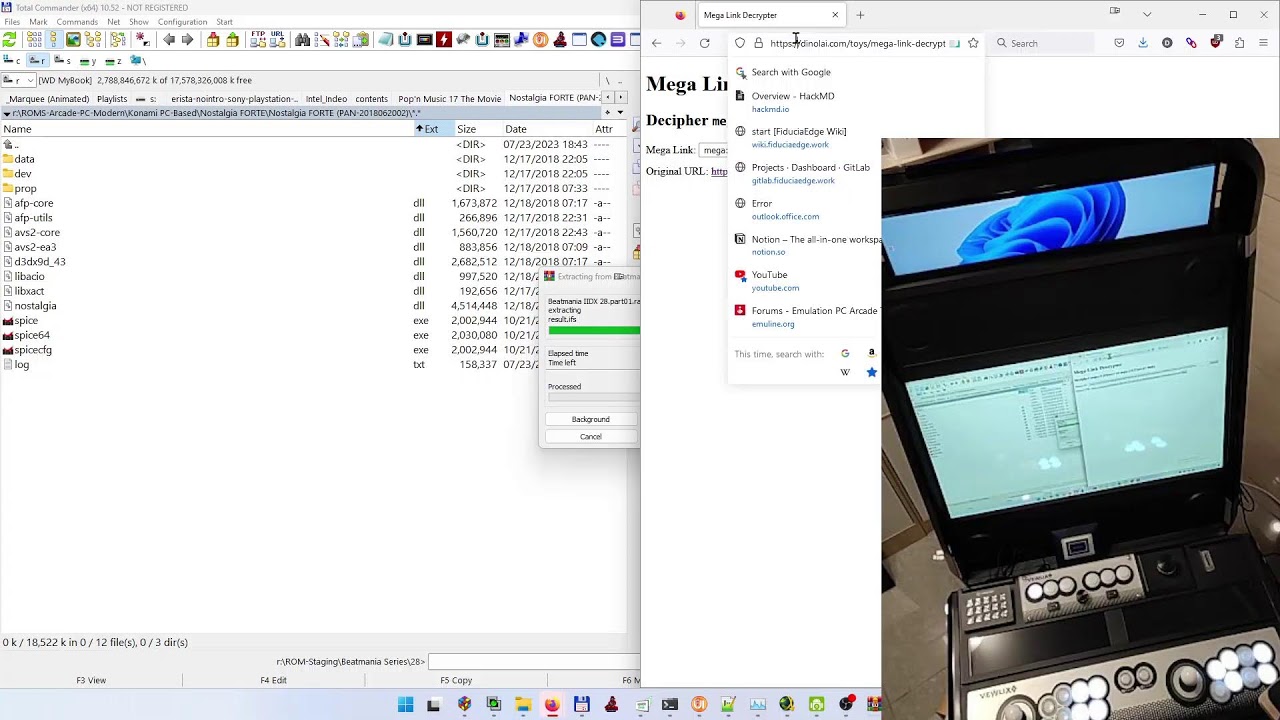Click the tracking protection shield icon
The width and height of the screenshot is (1280, 720).
(x=740, y=43)
